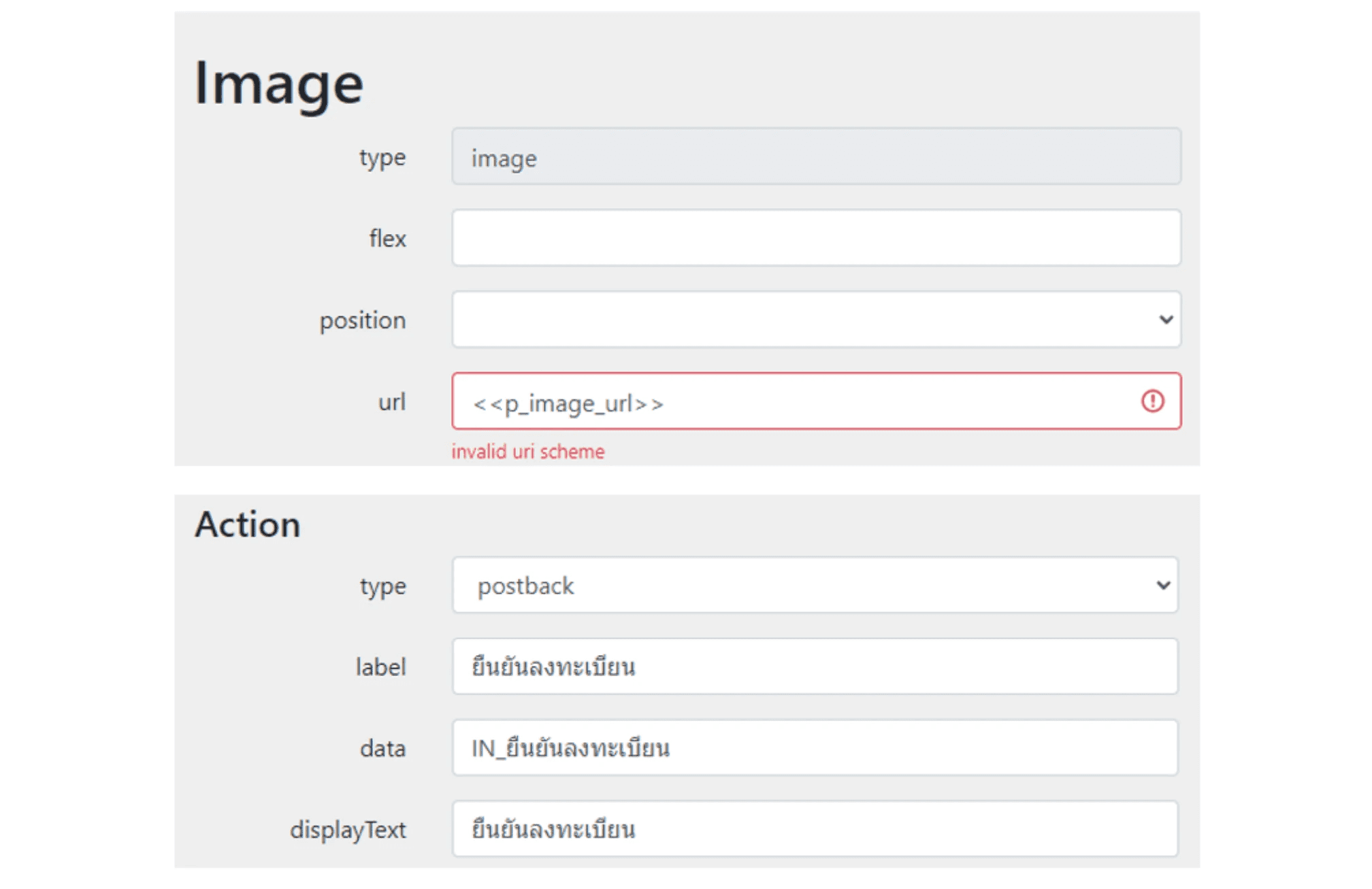Image resolution: width=1372 pixels, height=889 pixels.
Task: Click the flex input field
Action: pyautogui.click(x=817, y=238)
